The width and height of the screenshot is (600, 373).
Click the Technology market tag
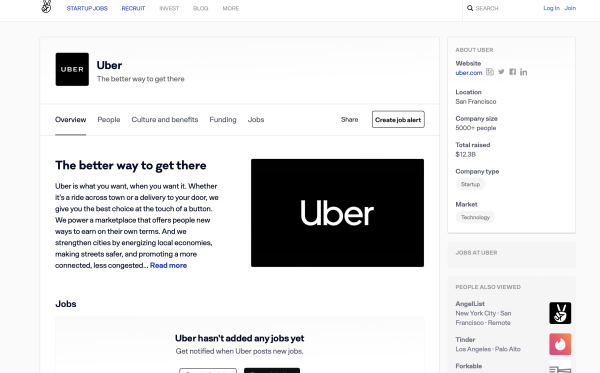pos(475,217)
